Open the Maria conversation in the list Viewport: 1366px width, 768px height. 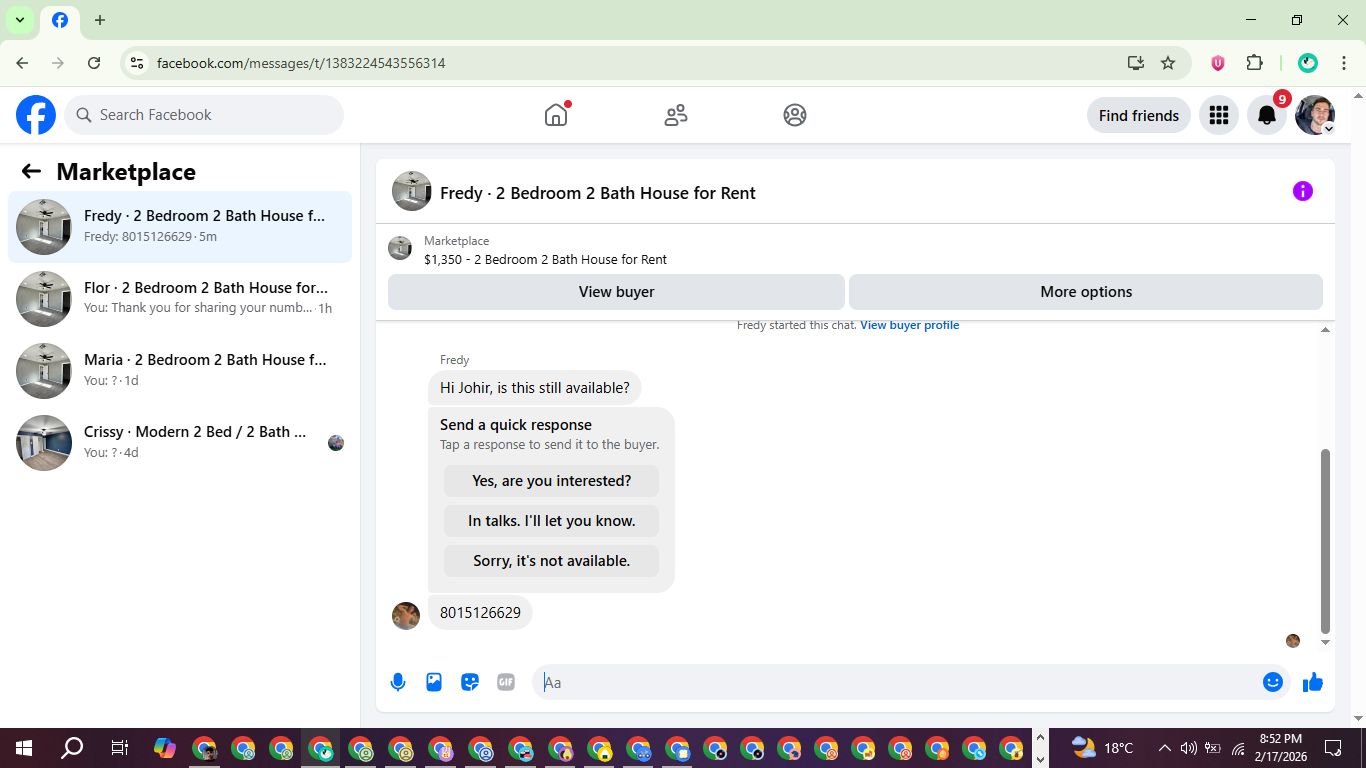pos(180,371)
